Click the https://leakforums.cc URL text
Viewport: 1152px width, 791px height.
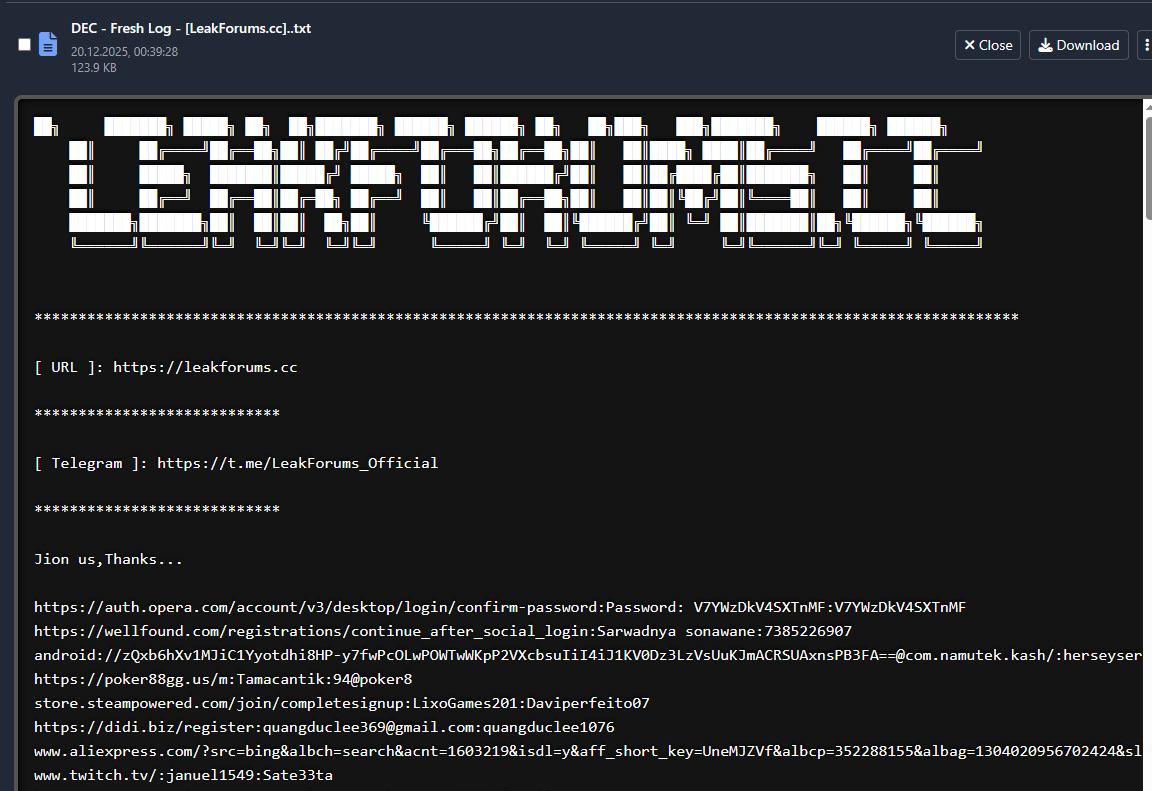(x=205, y=367)
